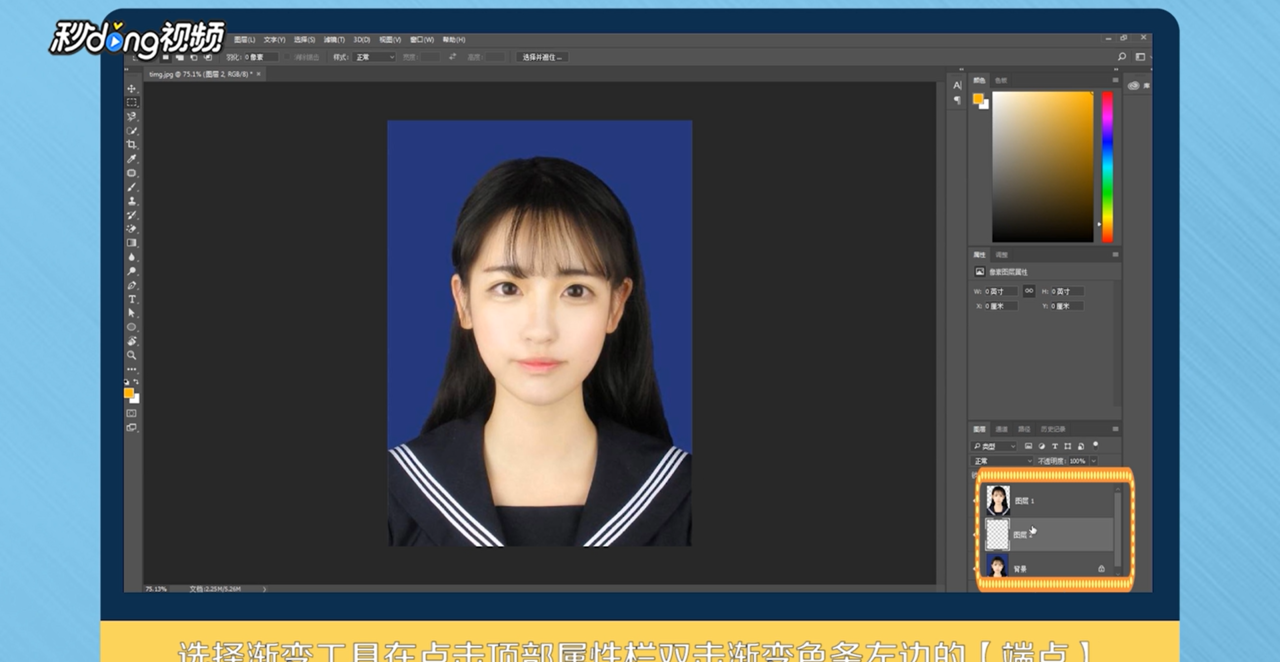Select the Gradient tool
Image resolution: width=1280 pixels, height=662 pixels.
132,243
